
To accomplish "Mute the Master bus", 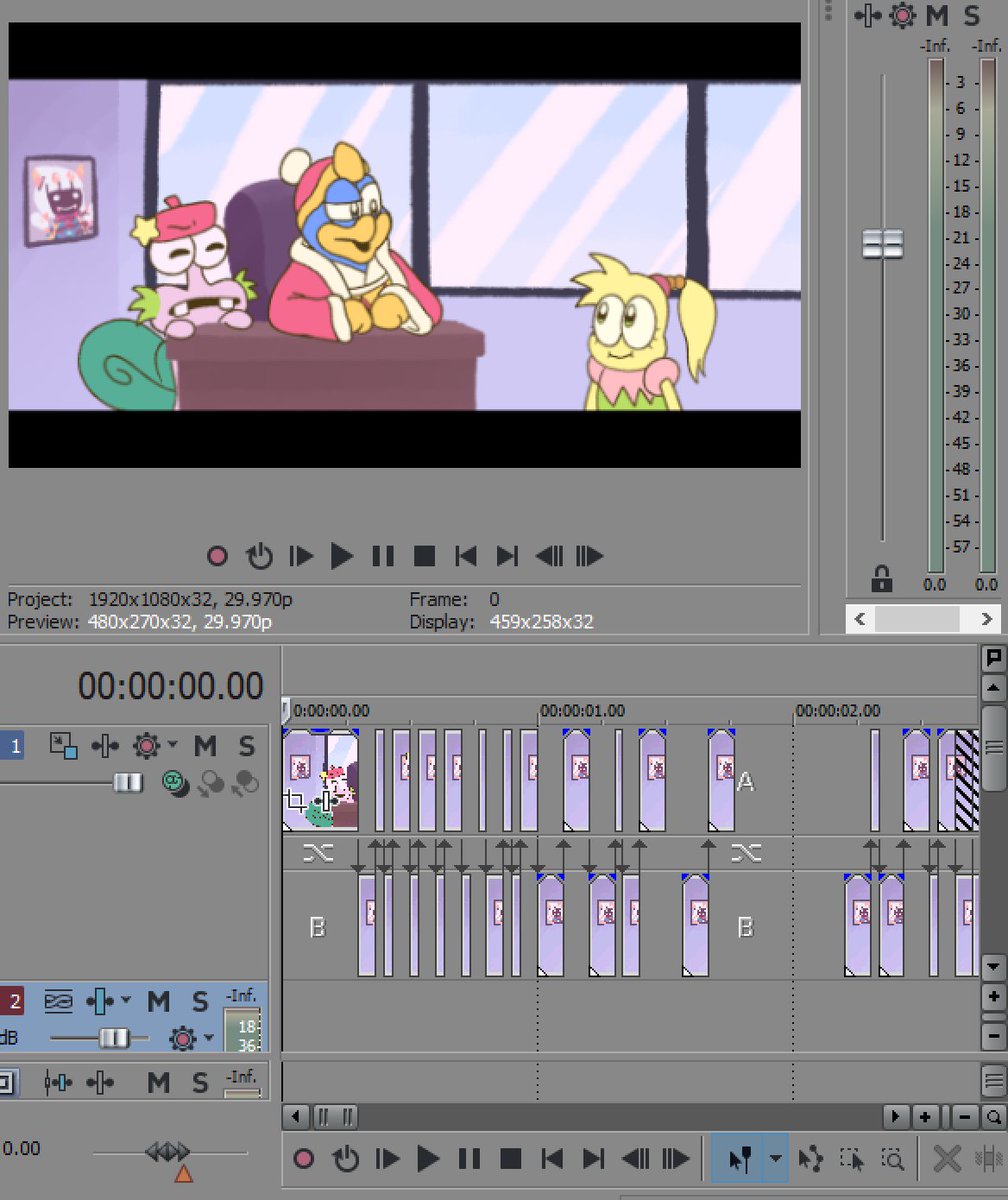I will tap(937, 15).
